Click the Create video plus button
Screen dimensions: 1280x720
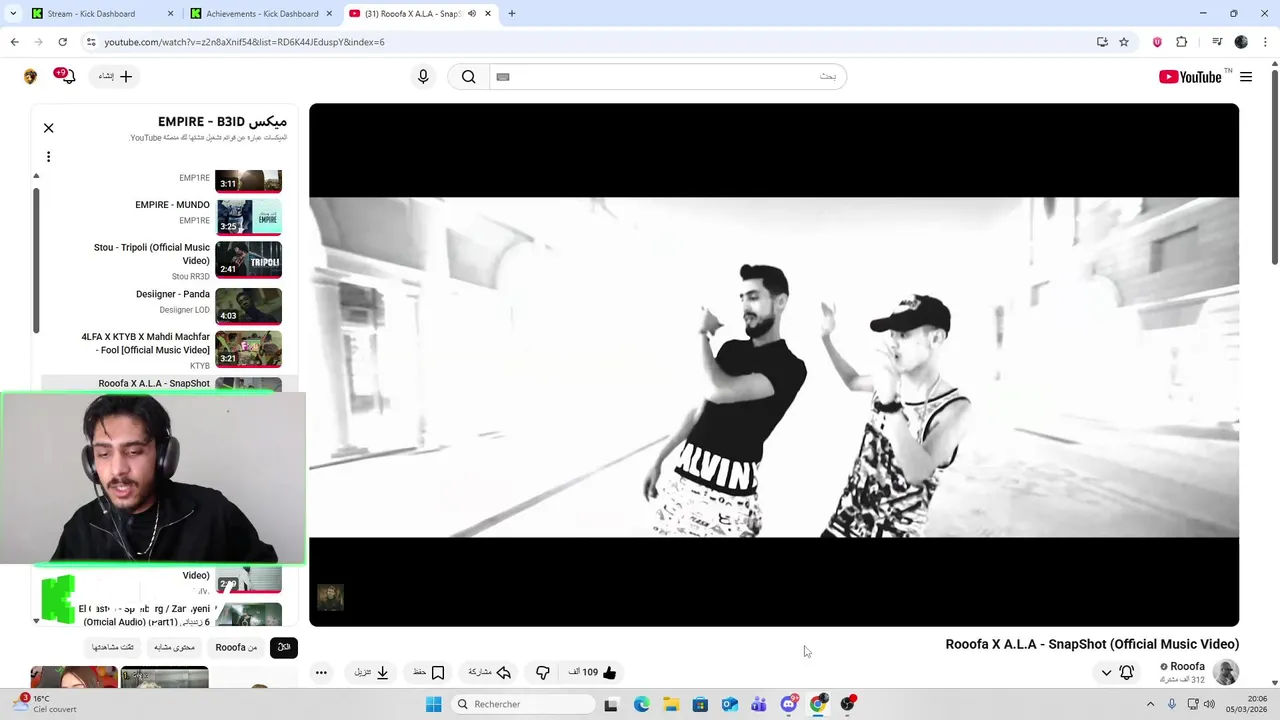tap(116, 76)
